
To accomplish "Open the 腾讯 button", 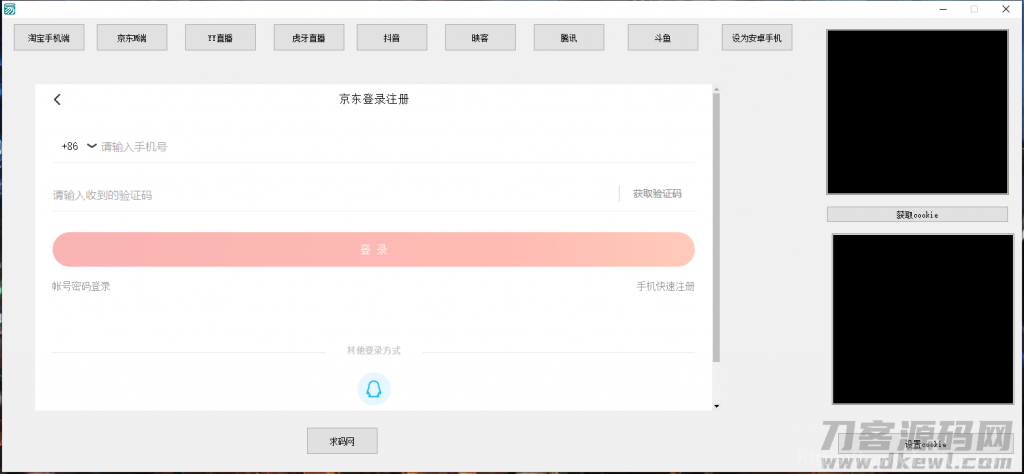I will 569,38.
